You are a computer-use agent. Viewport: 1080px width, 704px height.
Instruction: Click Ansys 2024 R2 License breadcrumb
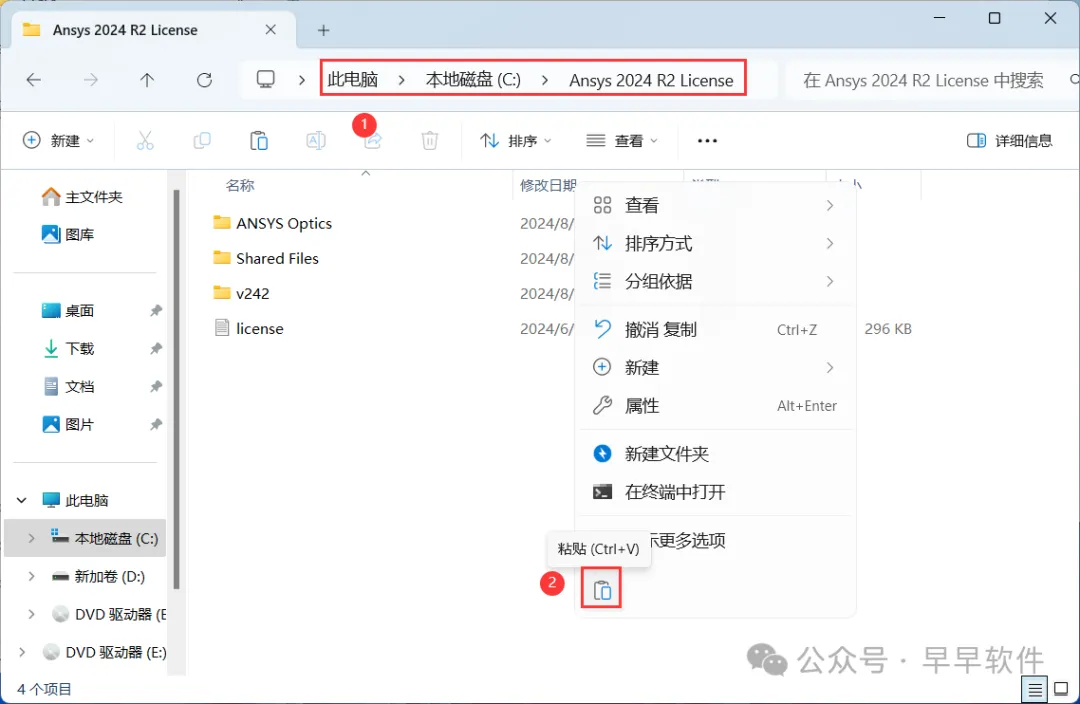click(651, 81)
